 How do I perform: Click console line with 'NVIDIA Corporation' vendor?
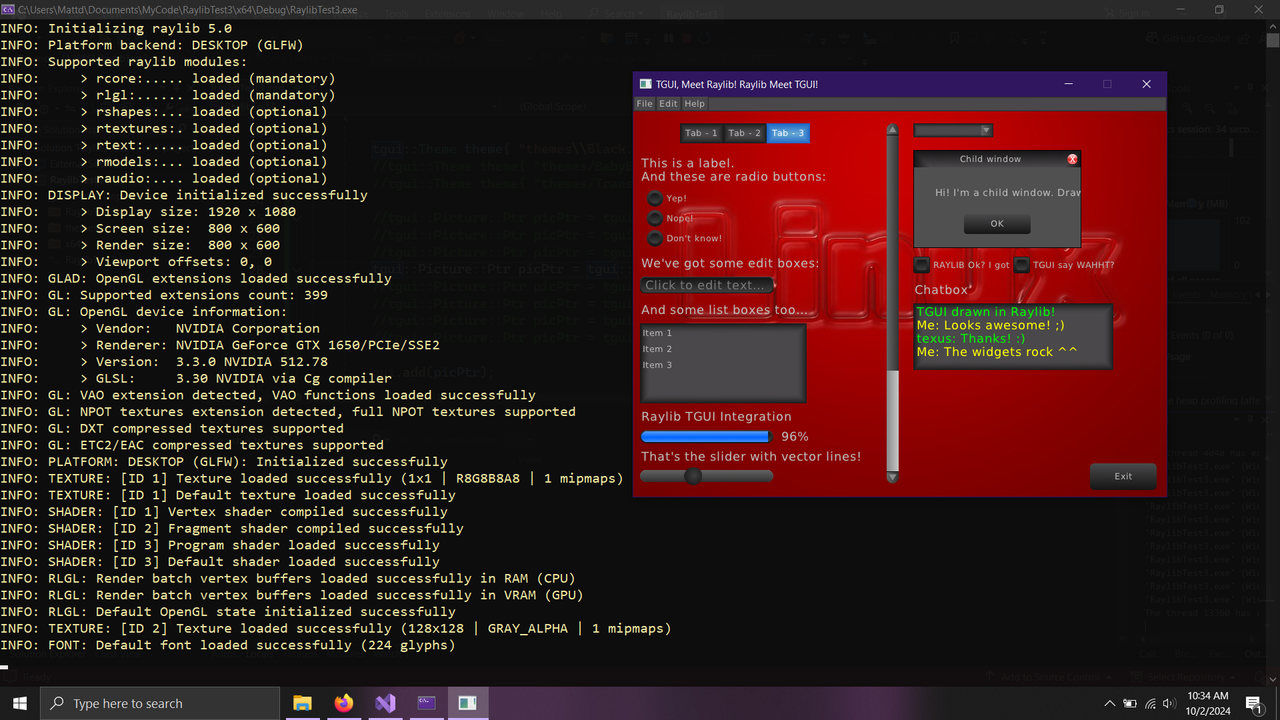point(160,328)
